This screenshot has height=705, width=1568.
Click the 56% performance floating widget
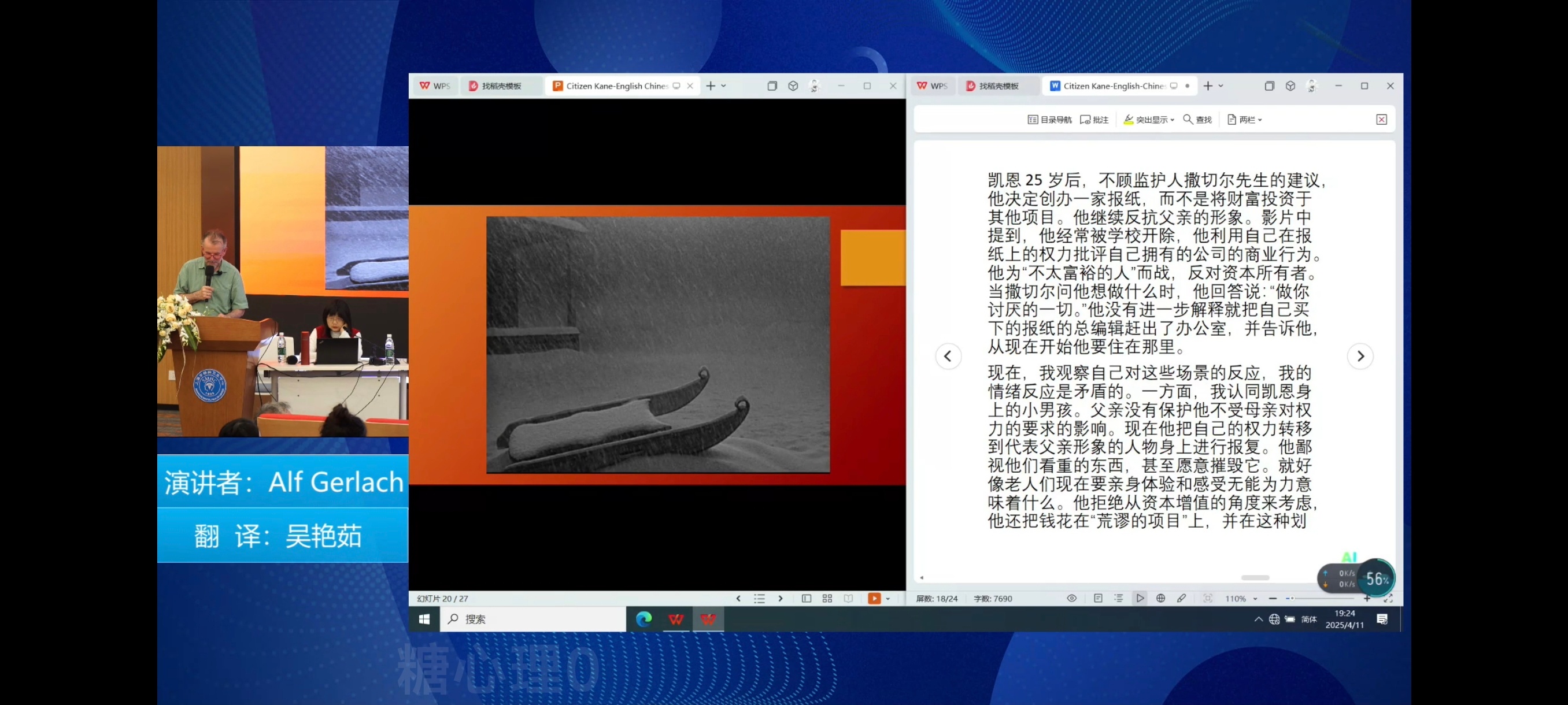point(1376,578)
